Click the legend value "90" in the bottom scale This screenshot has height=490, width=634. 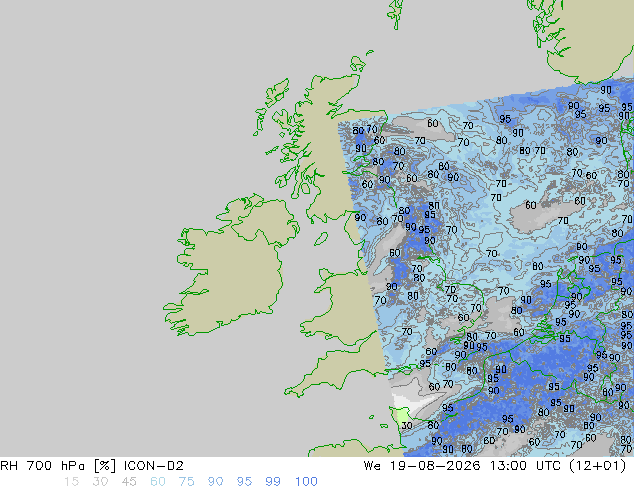coord(215,482)
